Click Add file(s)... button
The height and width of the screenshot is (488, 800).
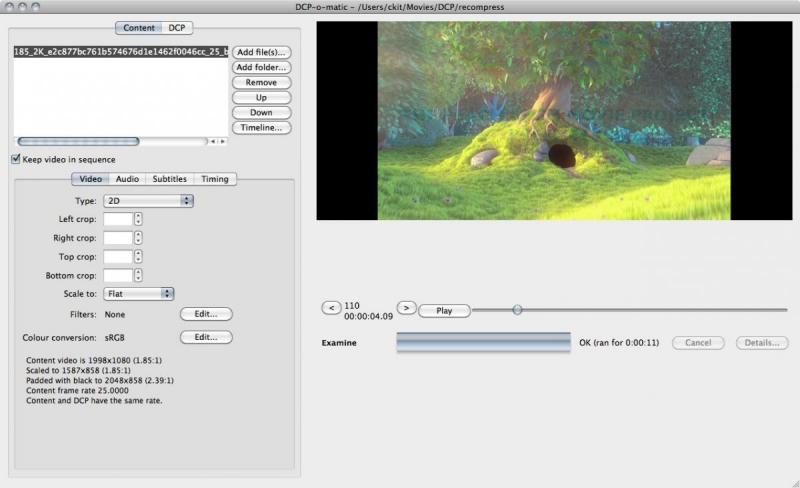261,52
